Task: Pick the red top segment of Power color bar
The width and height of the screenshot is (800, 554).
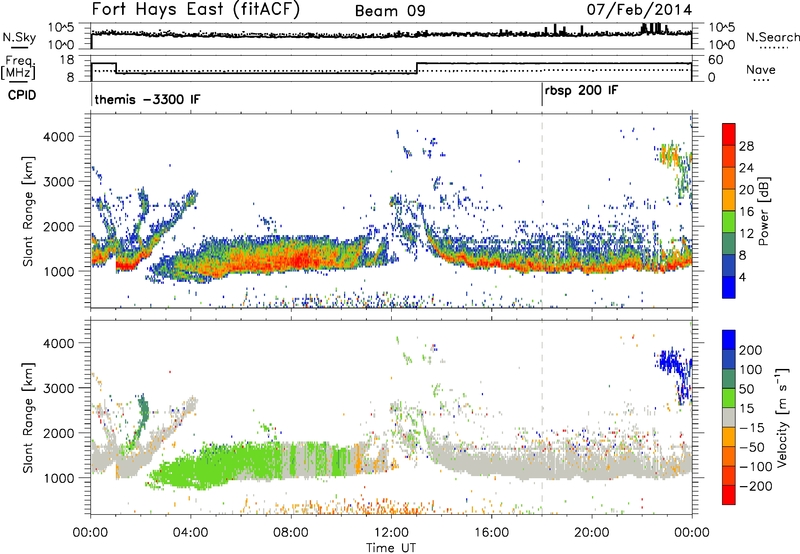Action: click(x=729, y=134)
